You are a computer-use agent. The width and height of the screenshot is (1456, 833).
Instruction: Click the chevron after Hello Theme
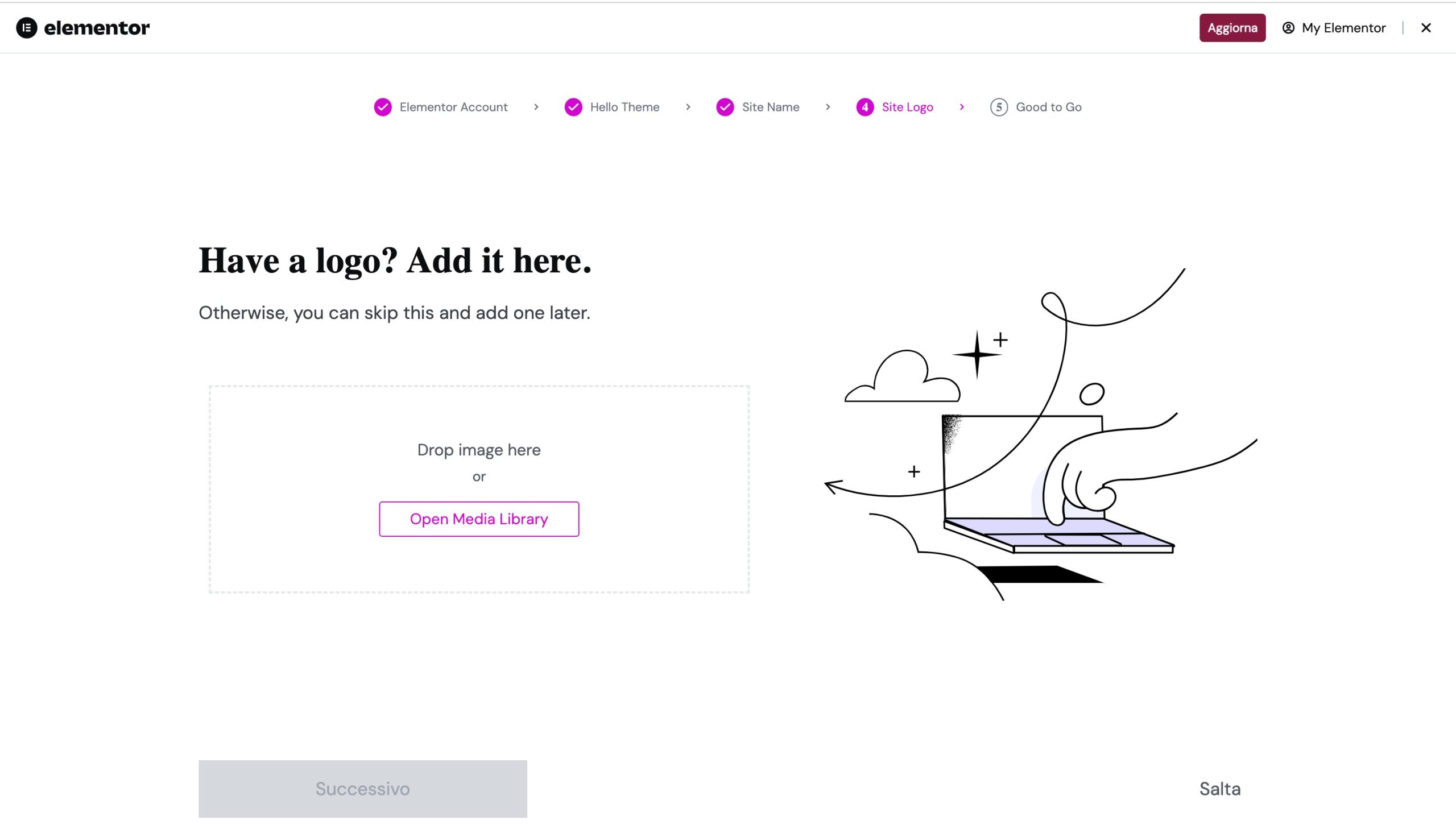(688, 107)
